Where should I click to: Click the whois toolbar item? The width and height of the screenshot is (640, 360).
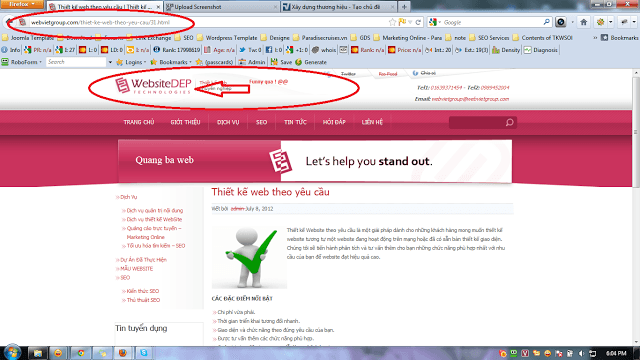click(x=324, y=50)
